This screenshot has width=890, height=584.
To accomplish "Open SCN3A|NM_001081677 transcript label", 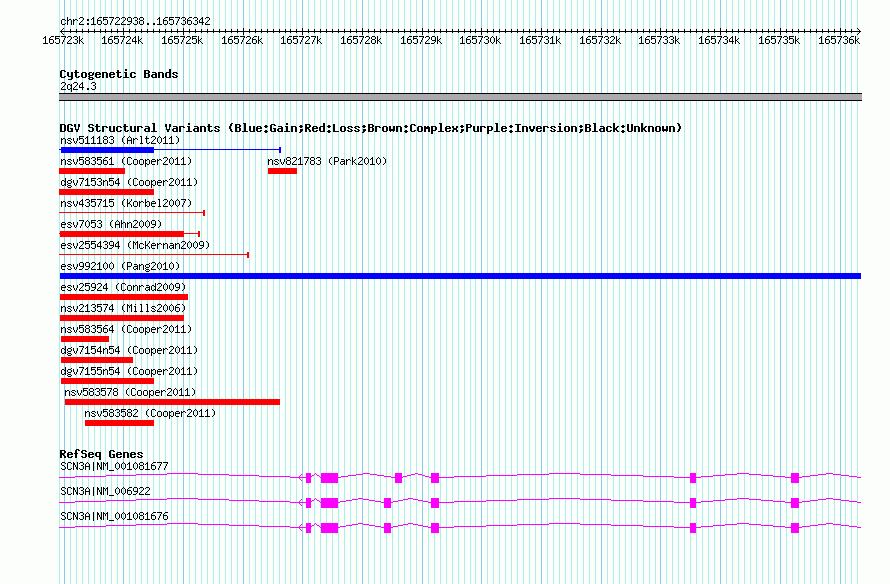I will pos(114,467).
